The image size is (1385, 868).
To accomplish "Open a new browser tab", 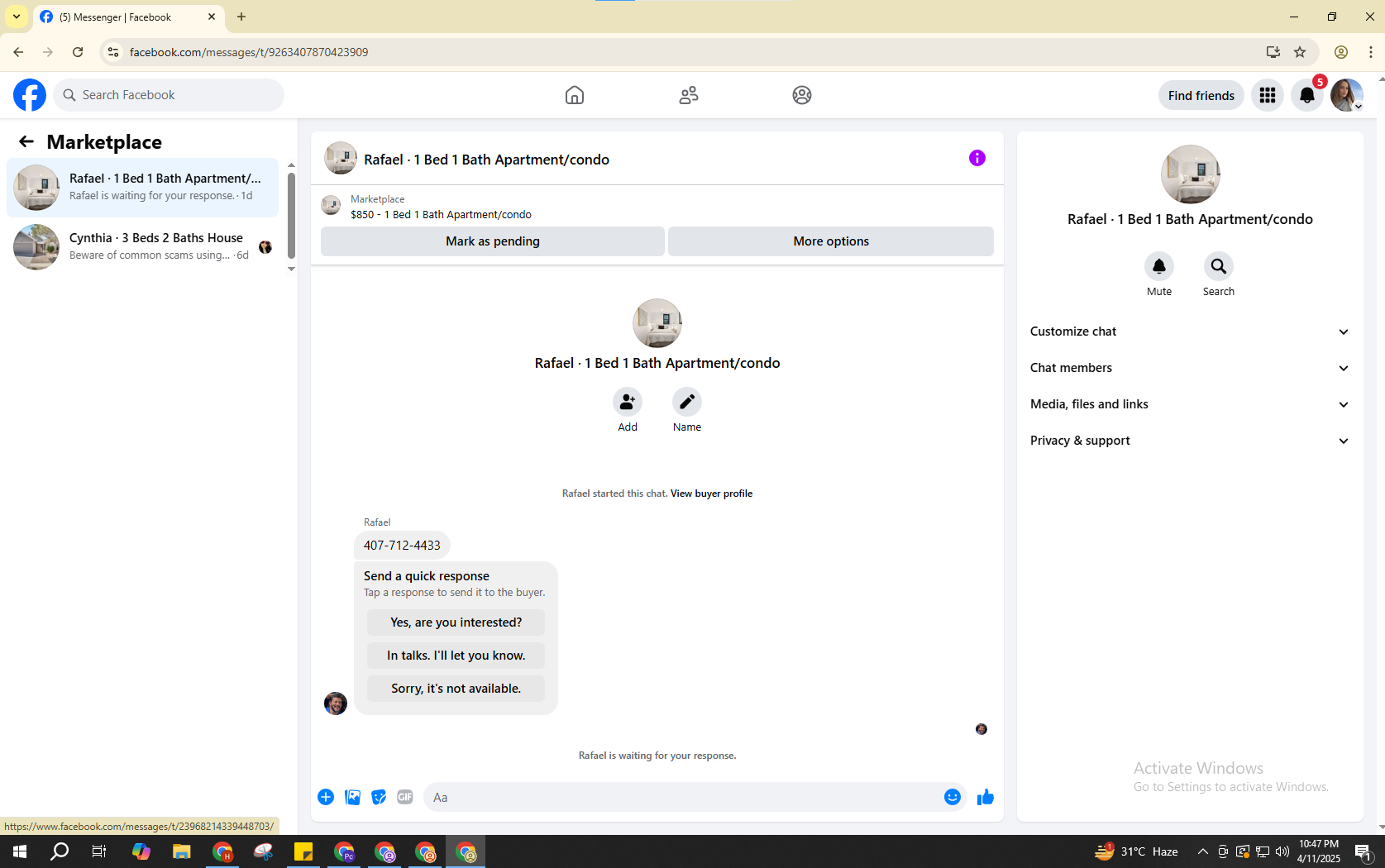I will 241,17.
